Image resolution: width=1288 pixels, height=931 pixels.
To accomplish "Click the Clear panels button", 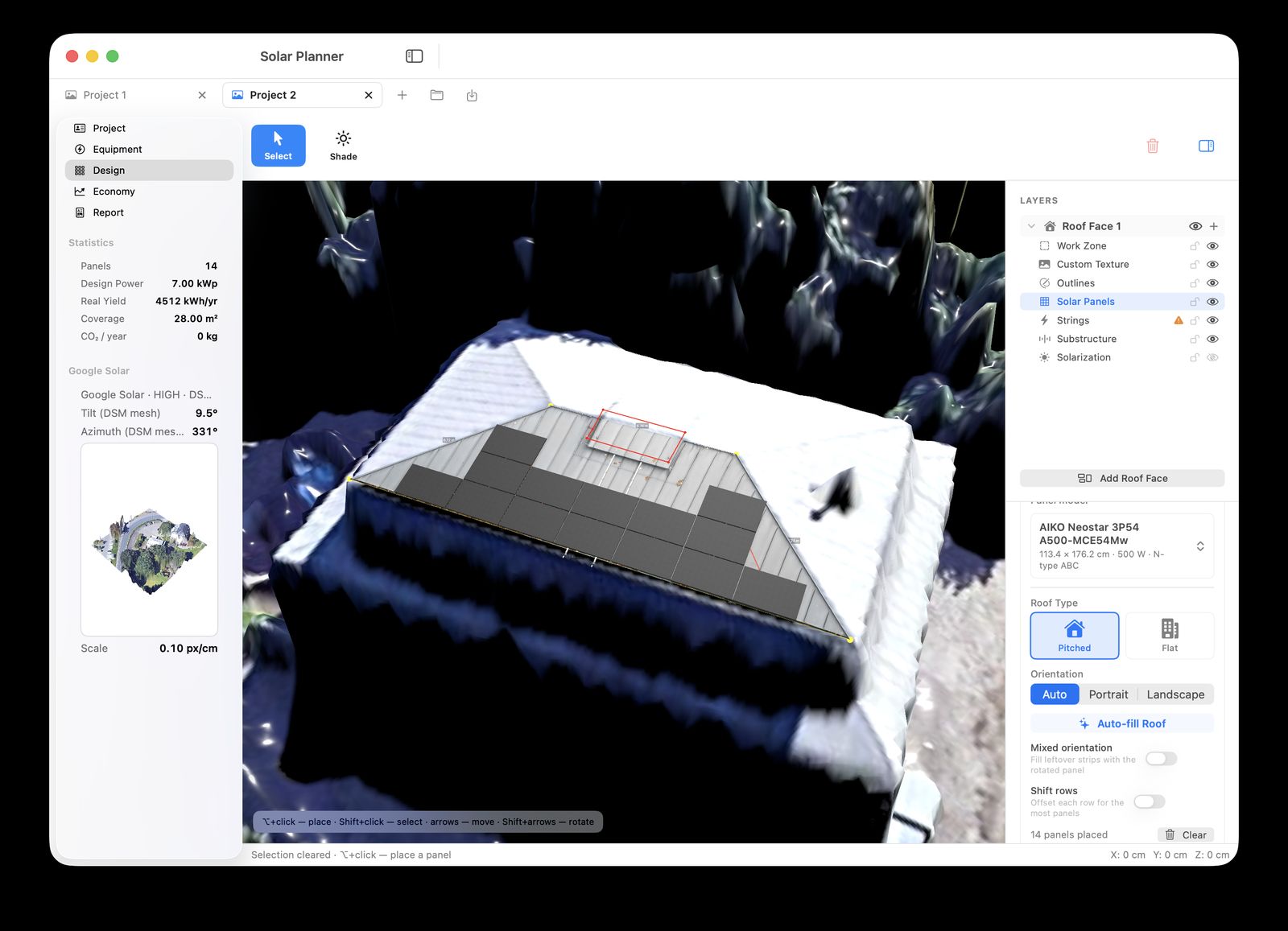I will pos(1186,834).
